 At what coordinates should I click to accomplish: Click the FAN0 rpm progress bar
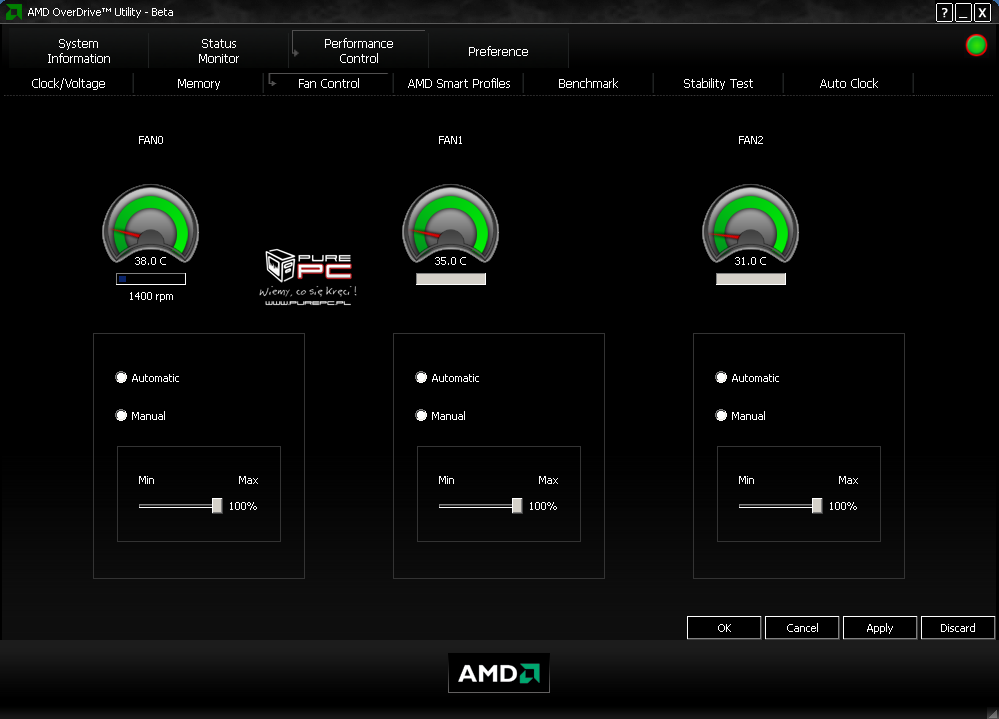[151, 279]
